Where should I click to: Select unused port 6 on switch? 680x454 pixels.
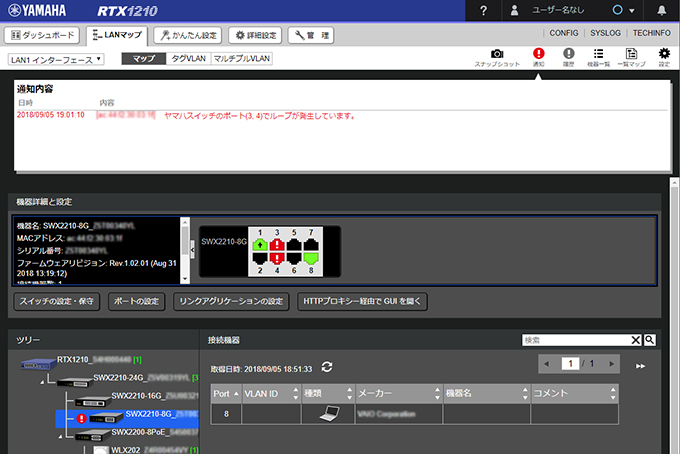(x=294, y=258)
